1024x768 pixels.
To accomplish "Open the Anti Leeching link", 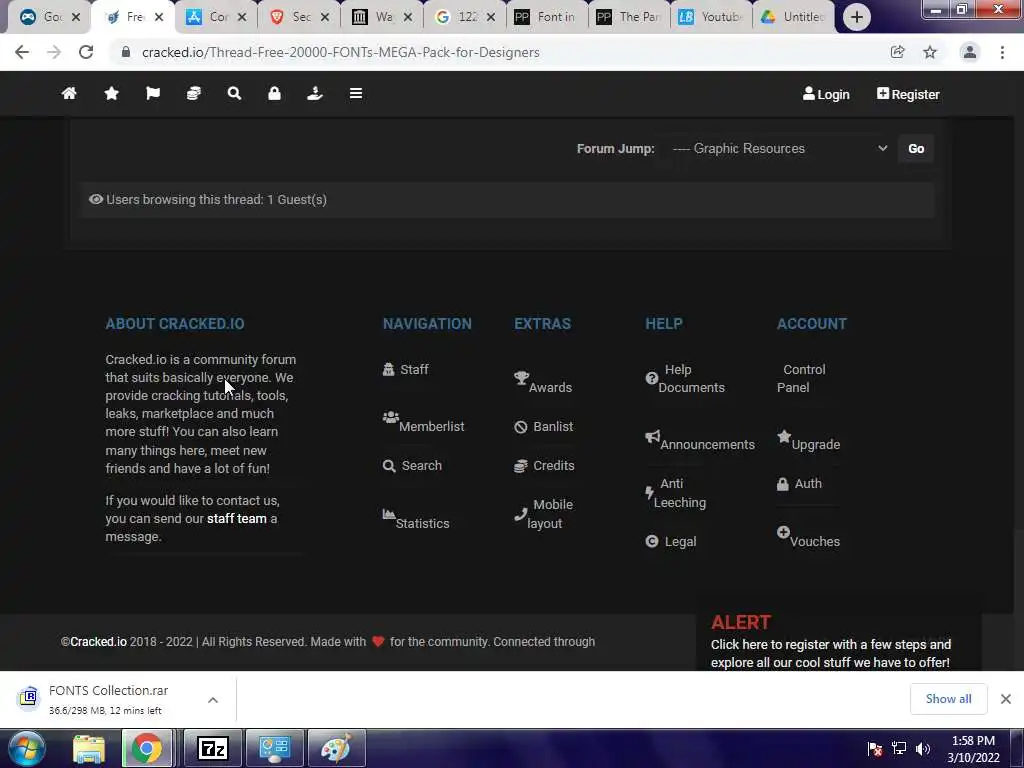I will (x=675, y=493).
